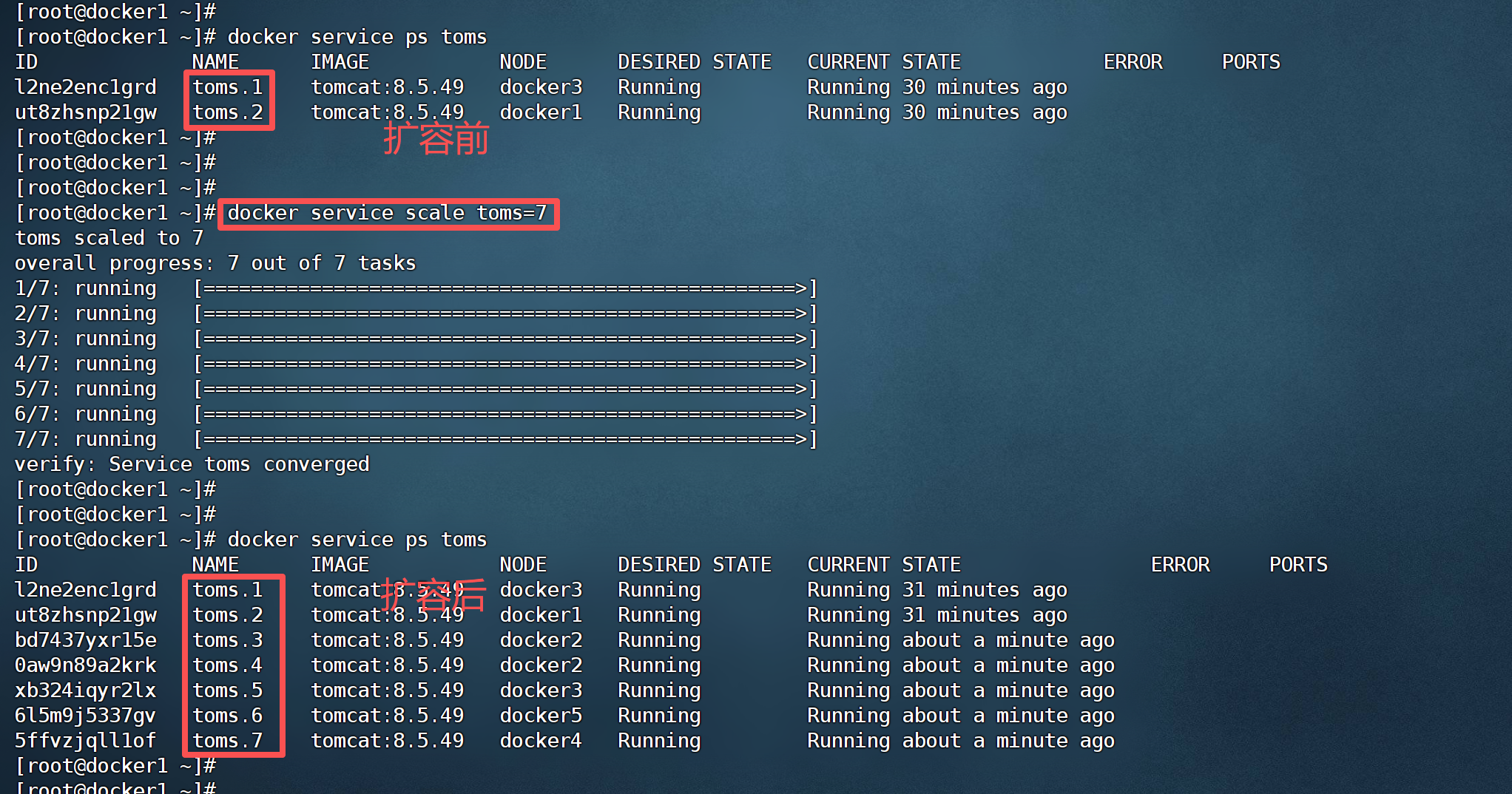
Task: Select task ID "bd7437yxr15e"
Action: point(86,640)
